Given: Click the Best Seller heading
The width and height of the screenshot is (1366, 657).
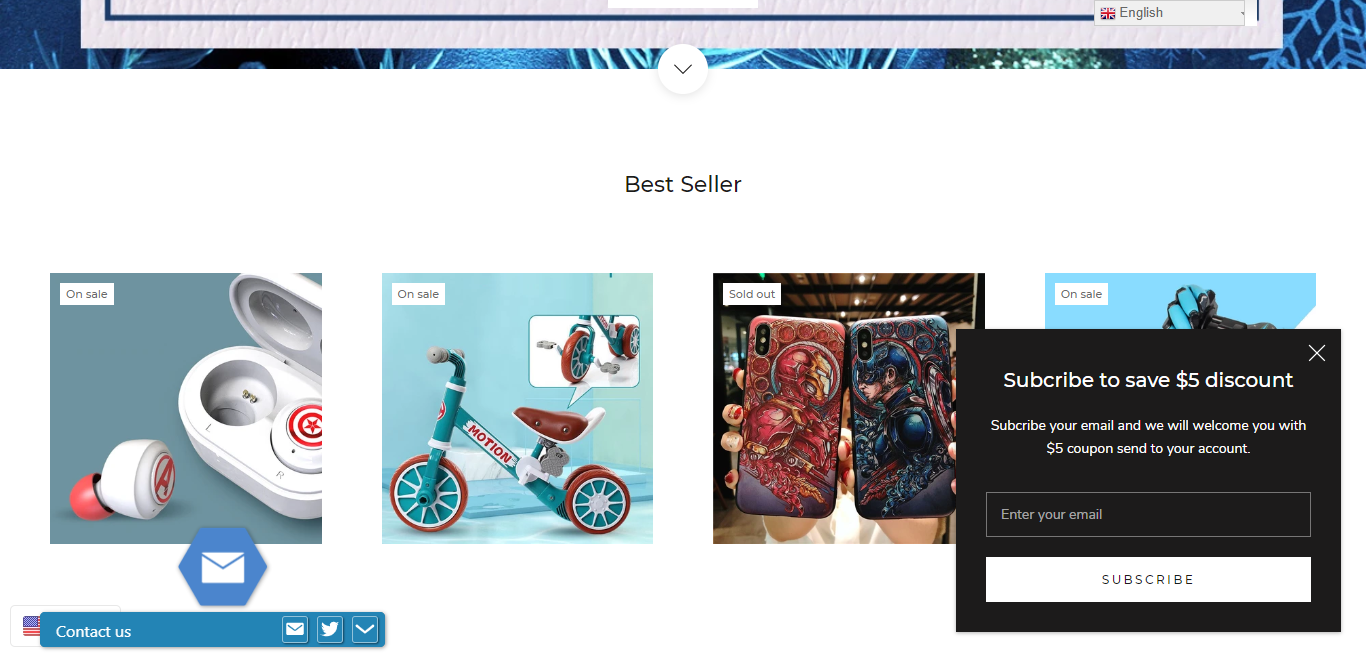Looking at the screenshot, I should pyautogui.click(x=683, y=184).
